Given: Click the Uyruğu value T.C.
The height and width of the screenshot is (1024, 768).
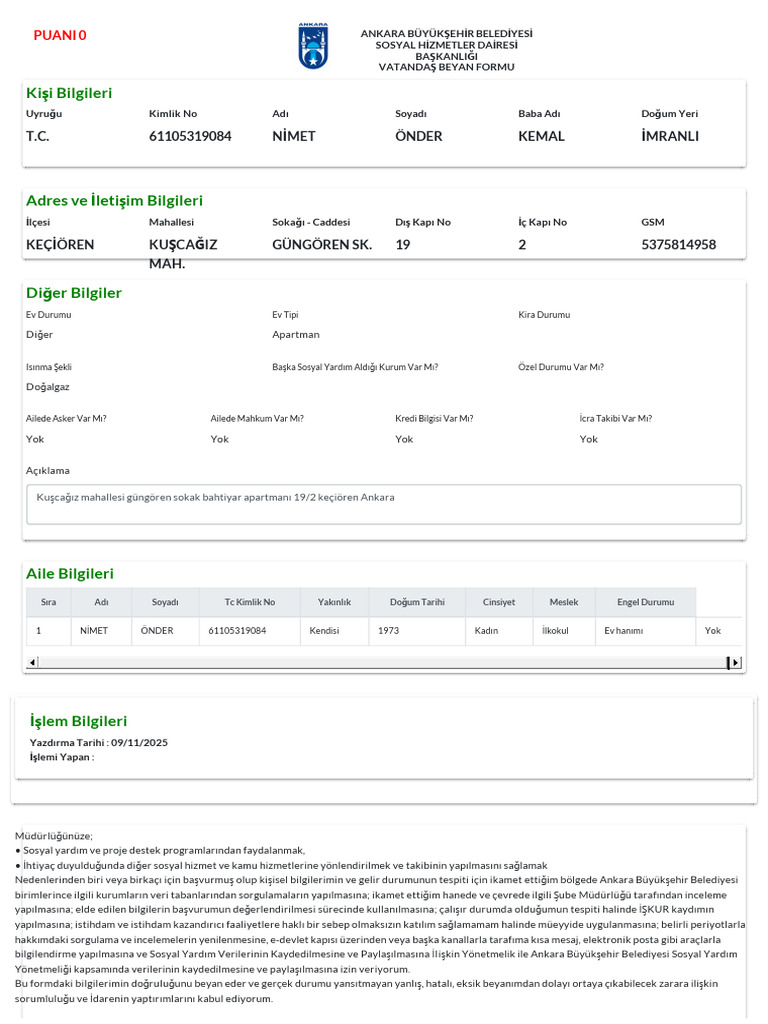Looking at the screenshot, I should (x=38, y=136).
